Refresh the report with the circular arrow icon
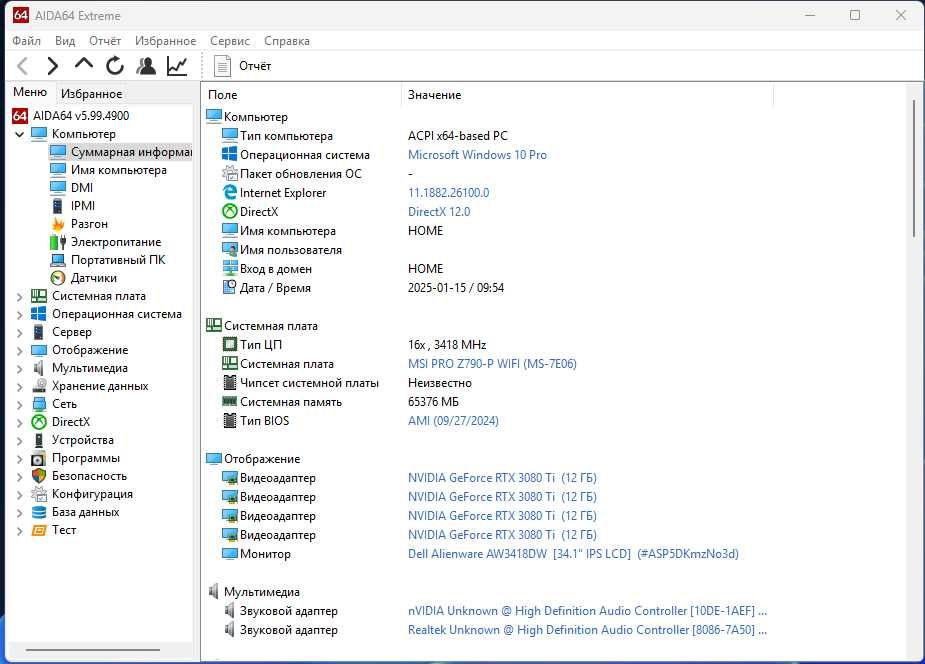This screenshot has width=925, height=664. [x=115, y=65]
